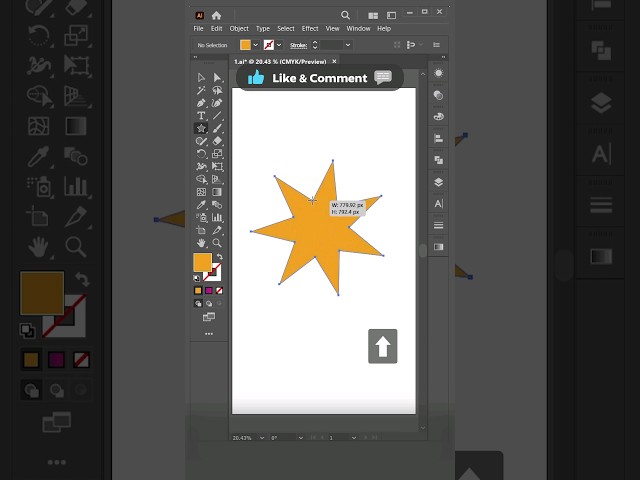Select the Symbol Sprayer tool

coord(201,218)
